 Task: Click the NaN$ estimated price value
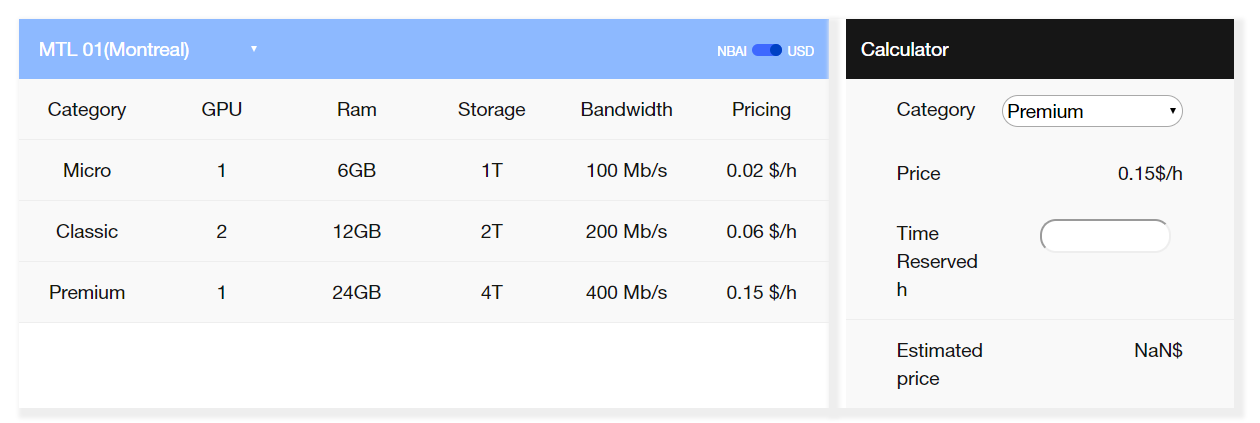pos(1158,350)
